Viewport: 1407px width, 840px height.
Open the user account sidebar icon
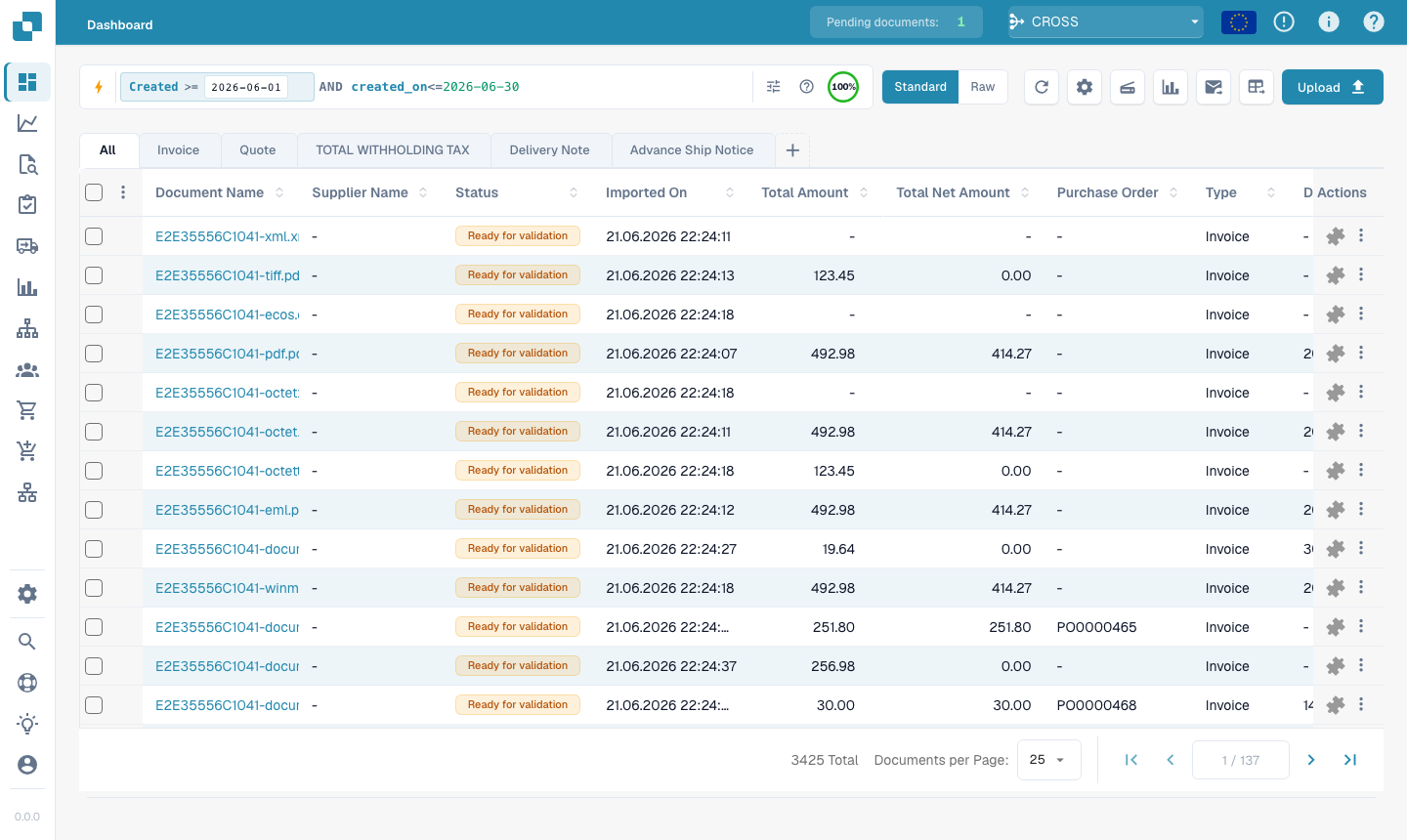coord(27,765)
